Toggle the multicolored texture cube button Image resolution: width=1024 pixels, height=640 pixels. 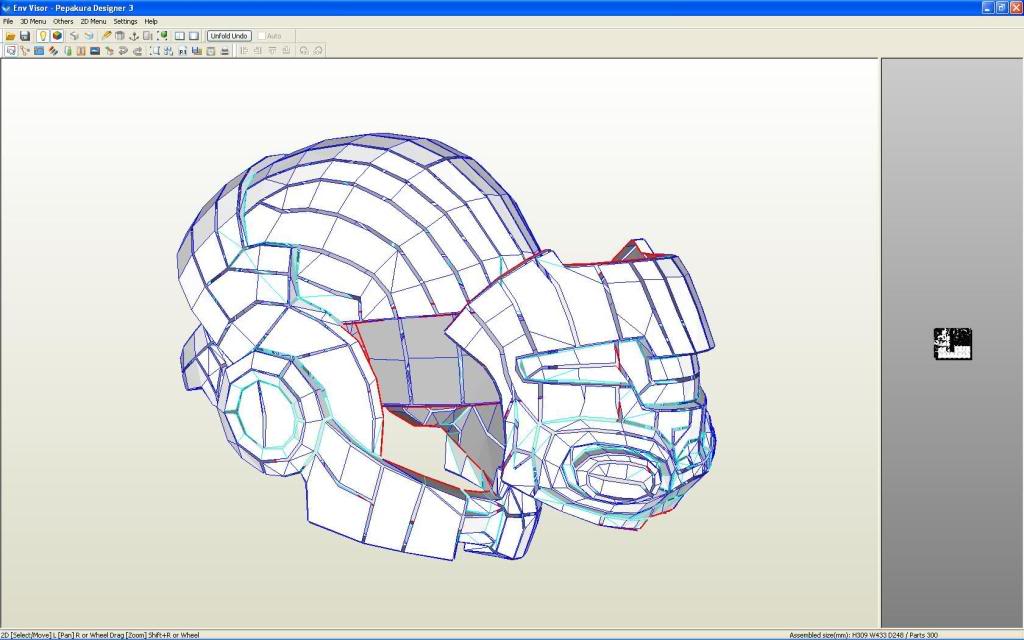pos(57,36)
